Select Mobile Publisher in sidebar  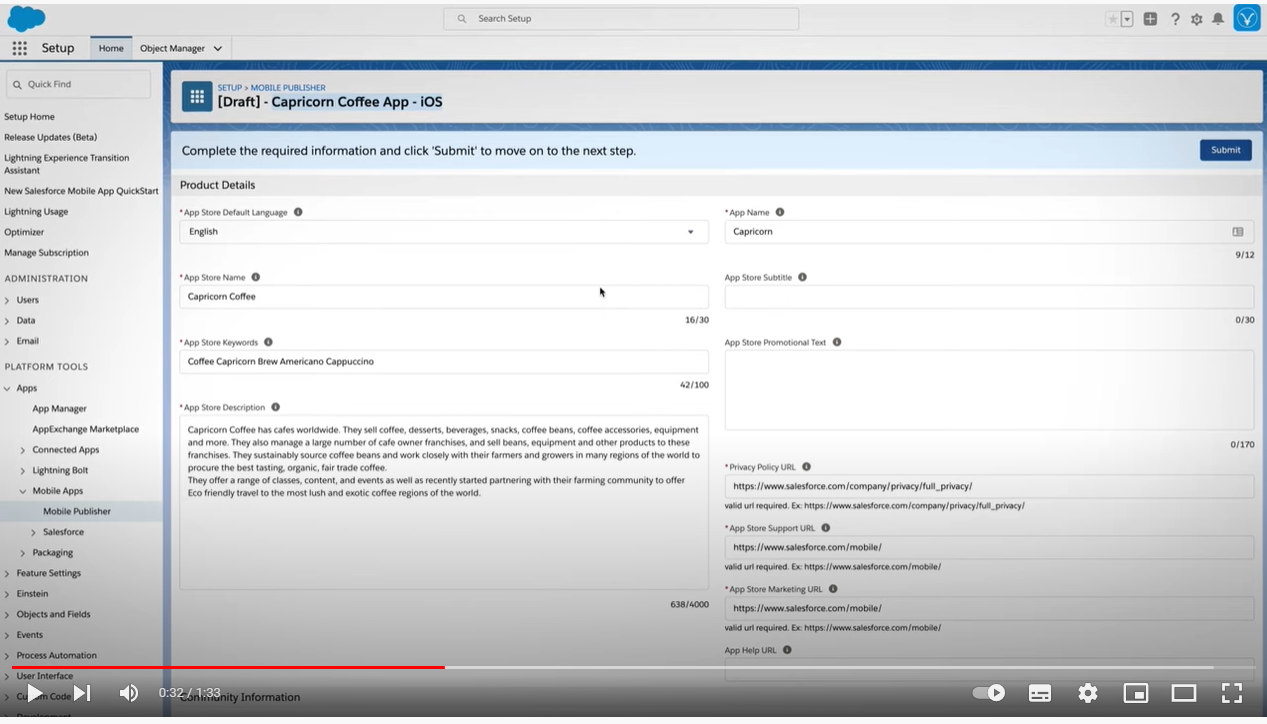(x=77, y=512)
